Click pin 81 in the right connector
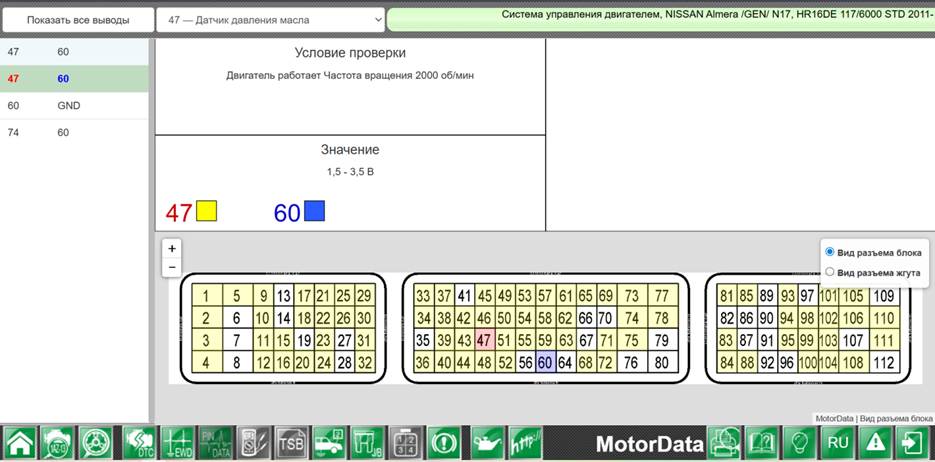 click(726, 296)
